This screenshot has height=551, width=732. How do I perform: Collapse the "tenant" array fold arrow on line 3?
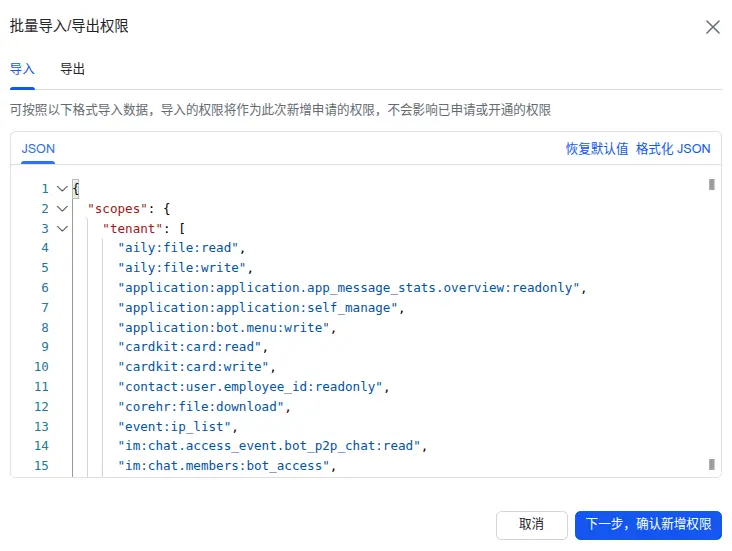[62, 229]
